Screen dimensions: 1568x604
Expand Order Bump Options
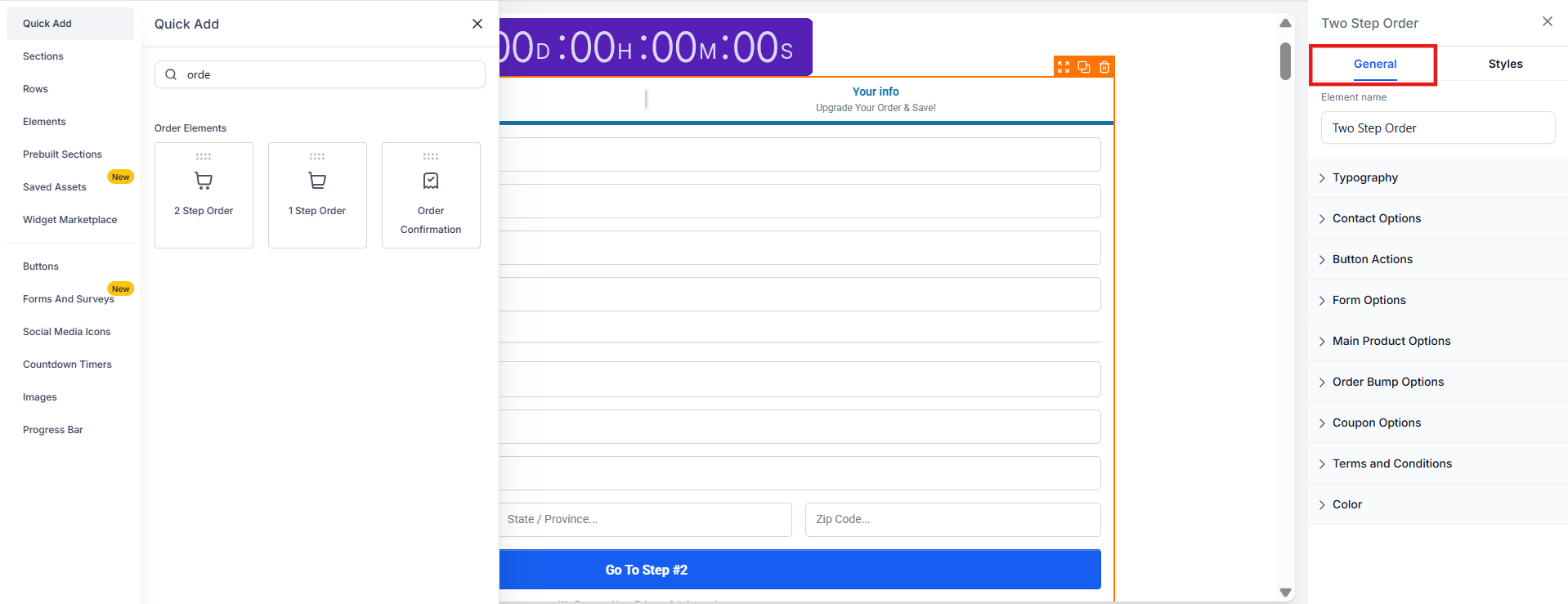click(1438, 382)
